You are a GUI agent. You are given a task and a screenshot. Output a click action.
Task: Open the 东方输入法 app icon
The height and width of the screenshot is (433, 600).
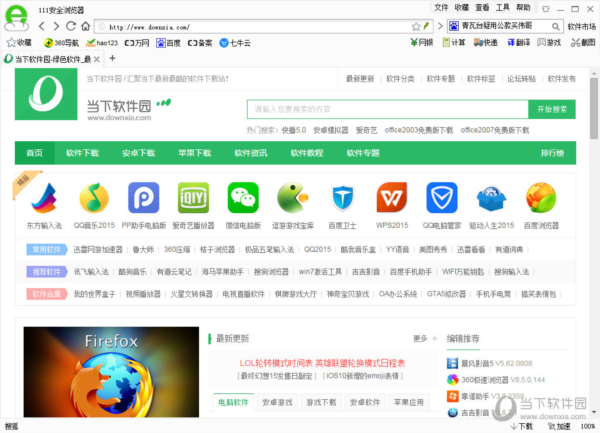click(44, 198)
